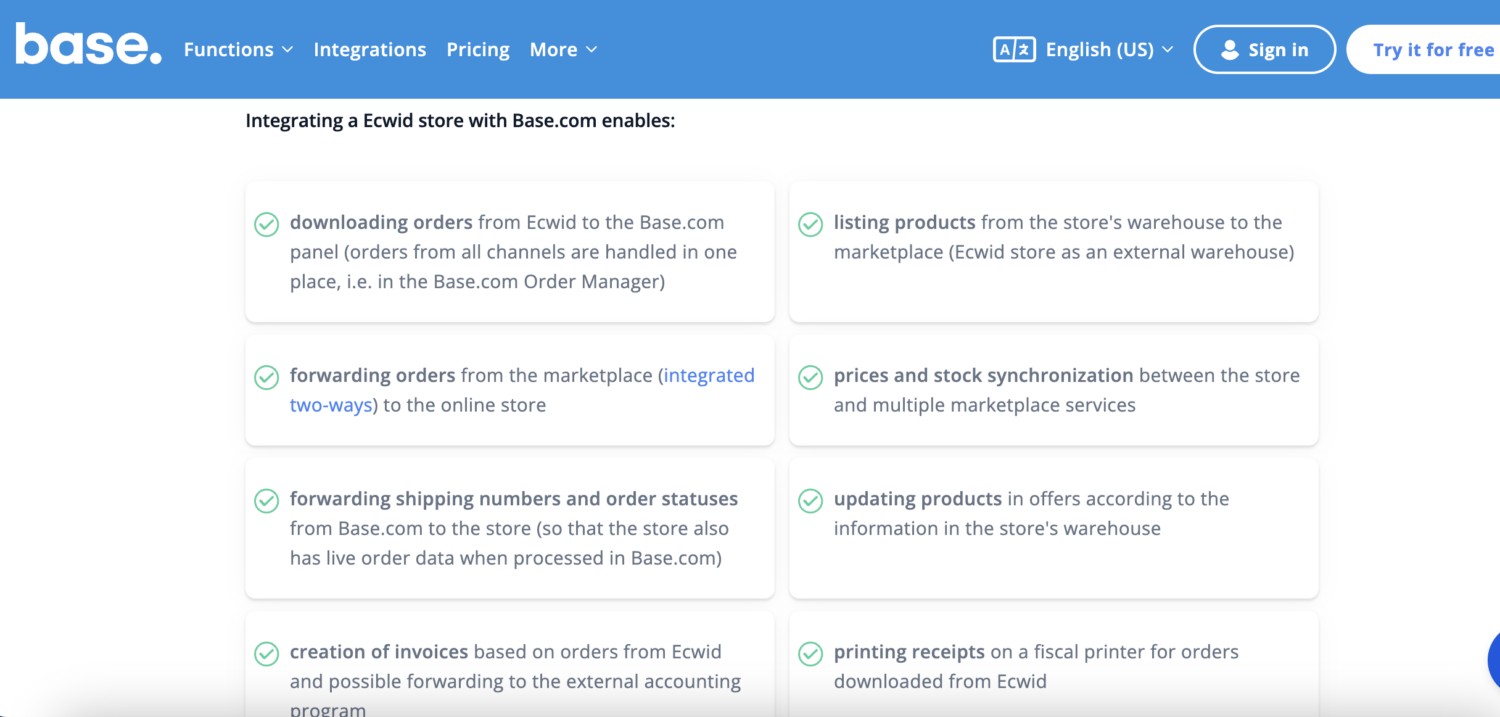
Task: Click checkmark beside prices and stock synchronization
Action: (x=810, y=377)
